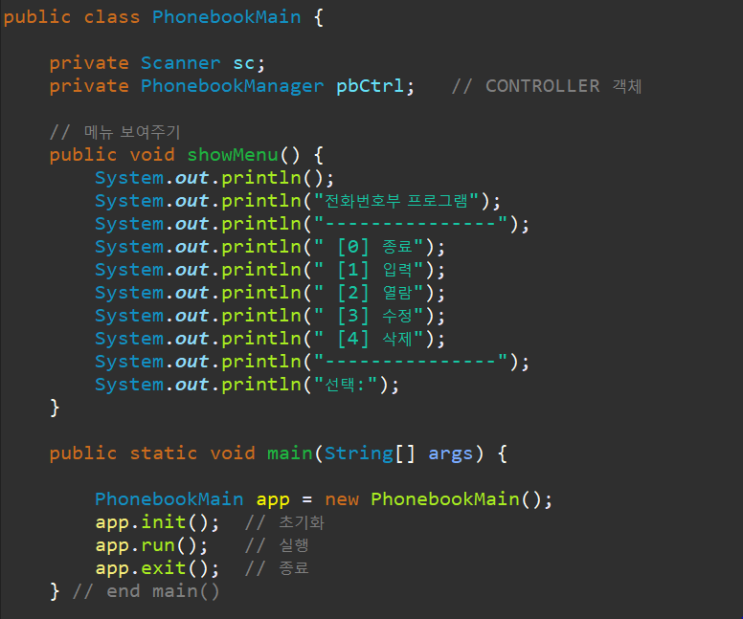Click the comment '// 실행'
The height and width of the screenshot is (619, 743).
pyautogui.click(x=277, y=546)
